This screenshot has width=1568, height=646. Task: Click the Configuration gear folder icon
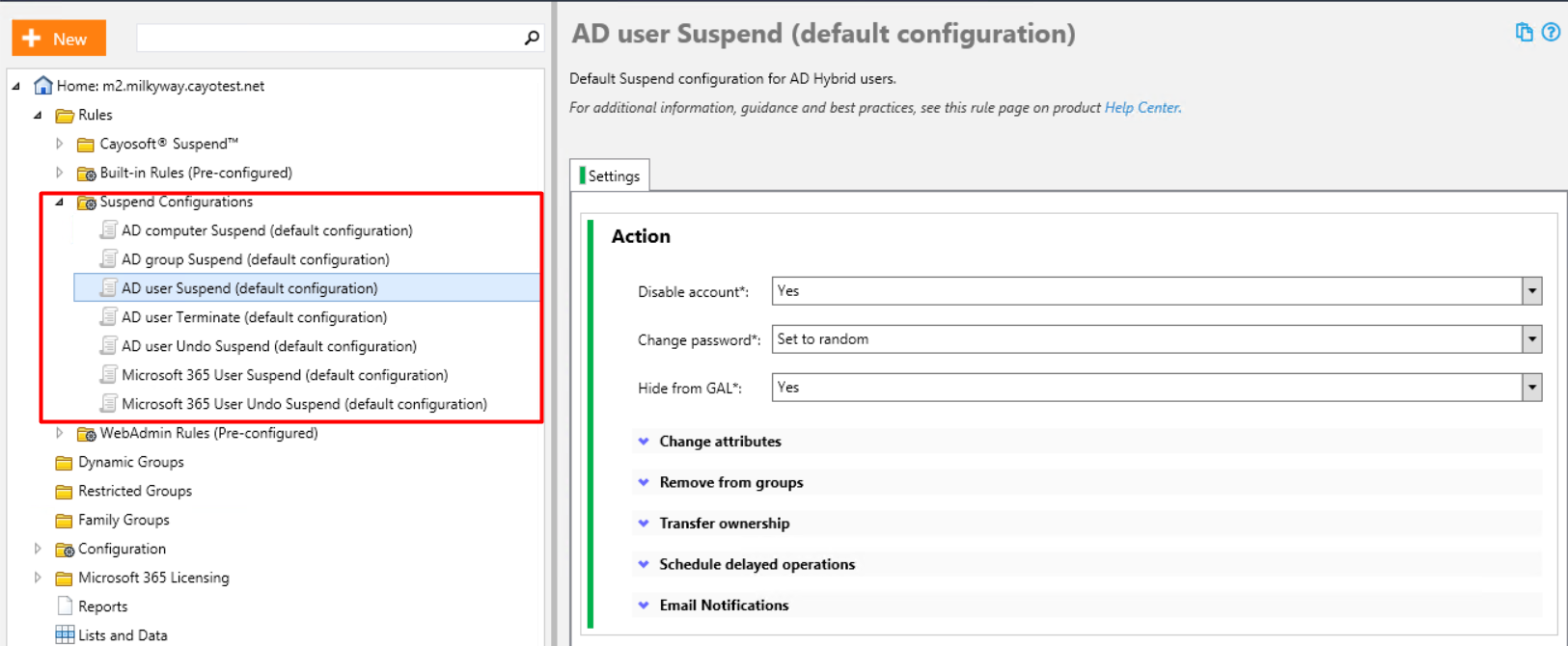point(65,550)
